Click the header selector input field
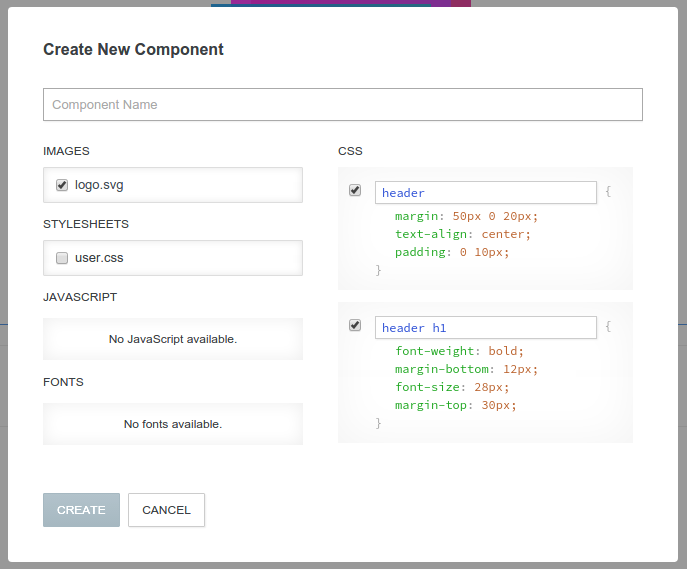 pos(486,193)
